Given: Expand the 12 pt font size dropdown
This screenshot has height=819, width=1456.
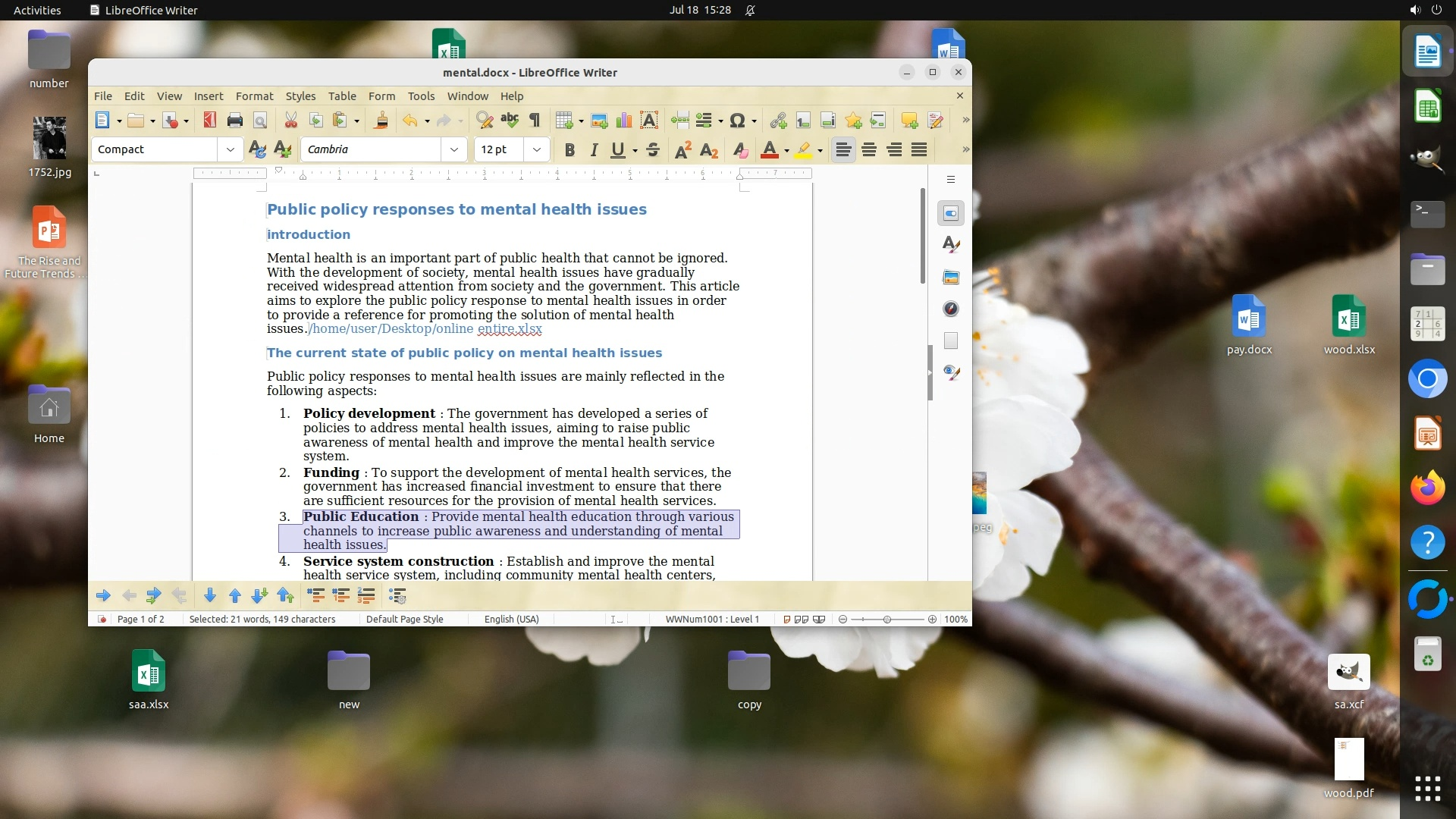Looking at the screenshot, I should coord(536,150).
